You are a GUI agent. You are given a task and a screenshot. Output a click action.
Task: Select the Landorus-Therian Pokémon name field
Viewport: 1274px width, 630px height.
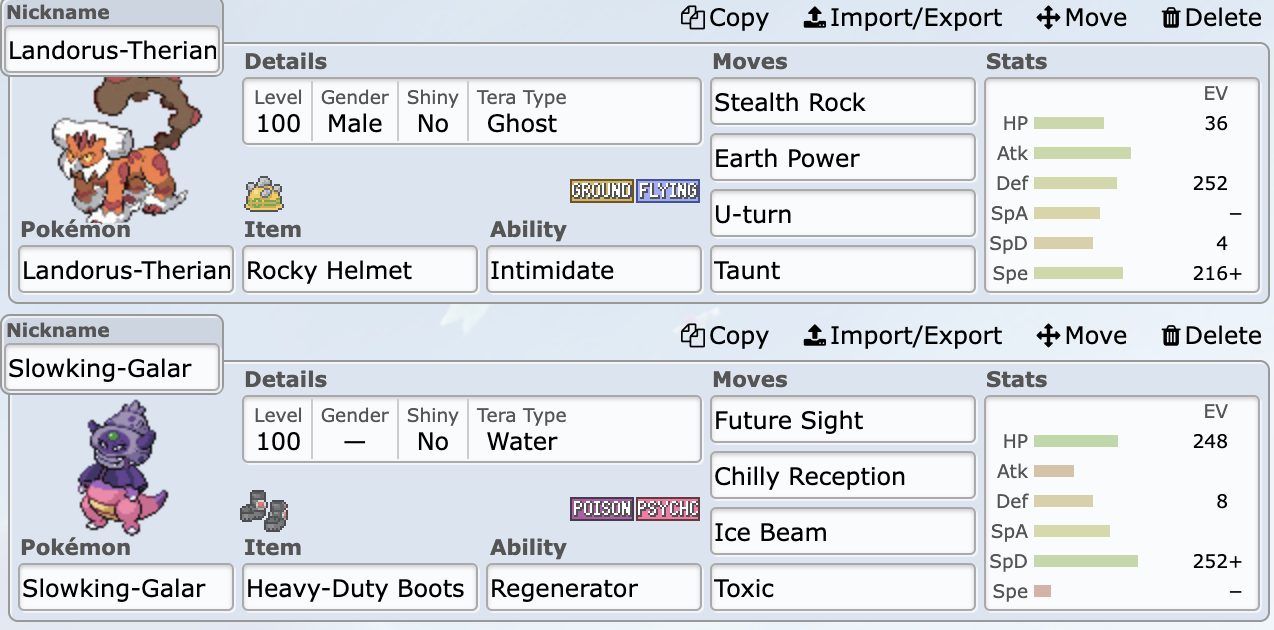point(126,270)
